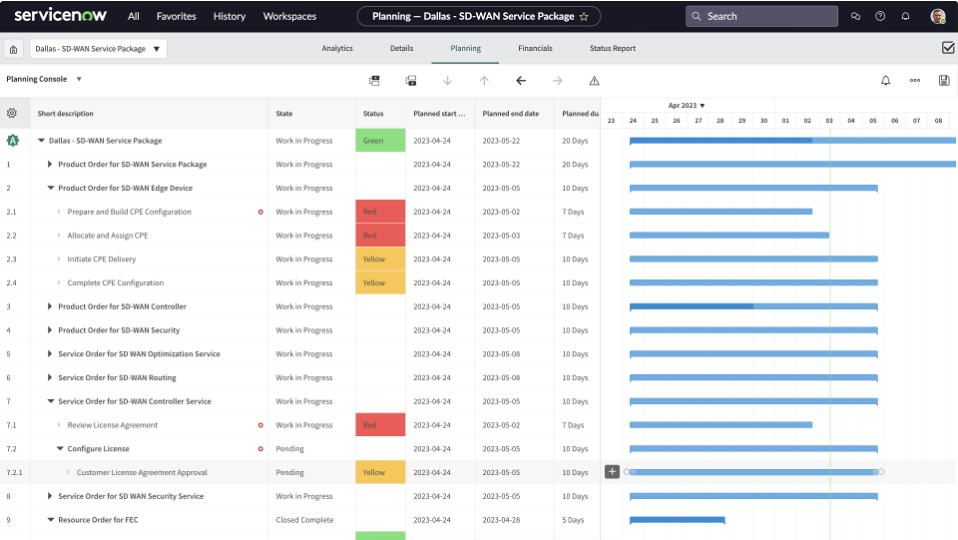Expand Product Order for SD-WAN Controller

[49, 307]
